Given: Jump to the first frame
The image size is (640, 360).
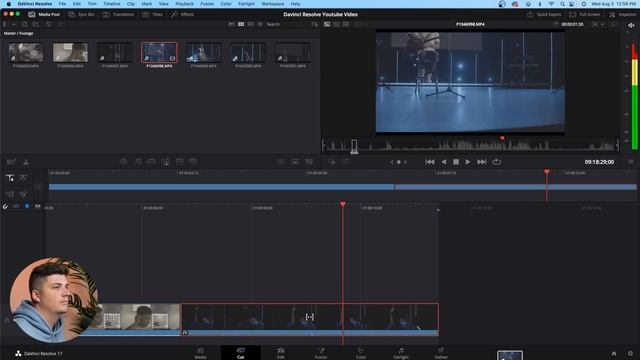Looking at the screenshot, I should (x=429, y=162).
